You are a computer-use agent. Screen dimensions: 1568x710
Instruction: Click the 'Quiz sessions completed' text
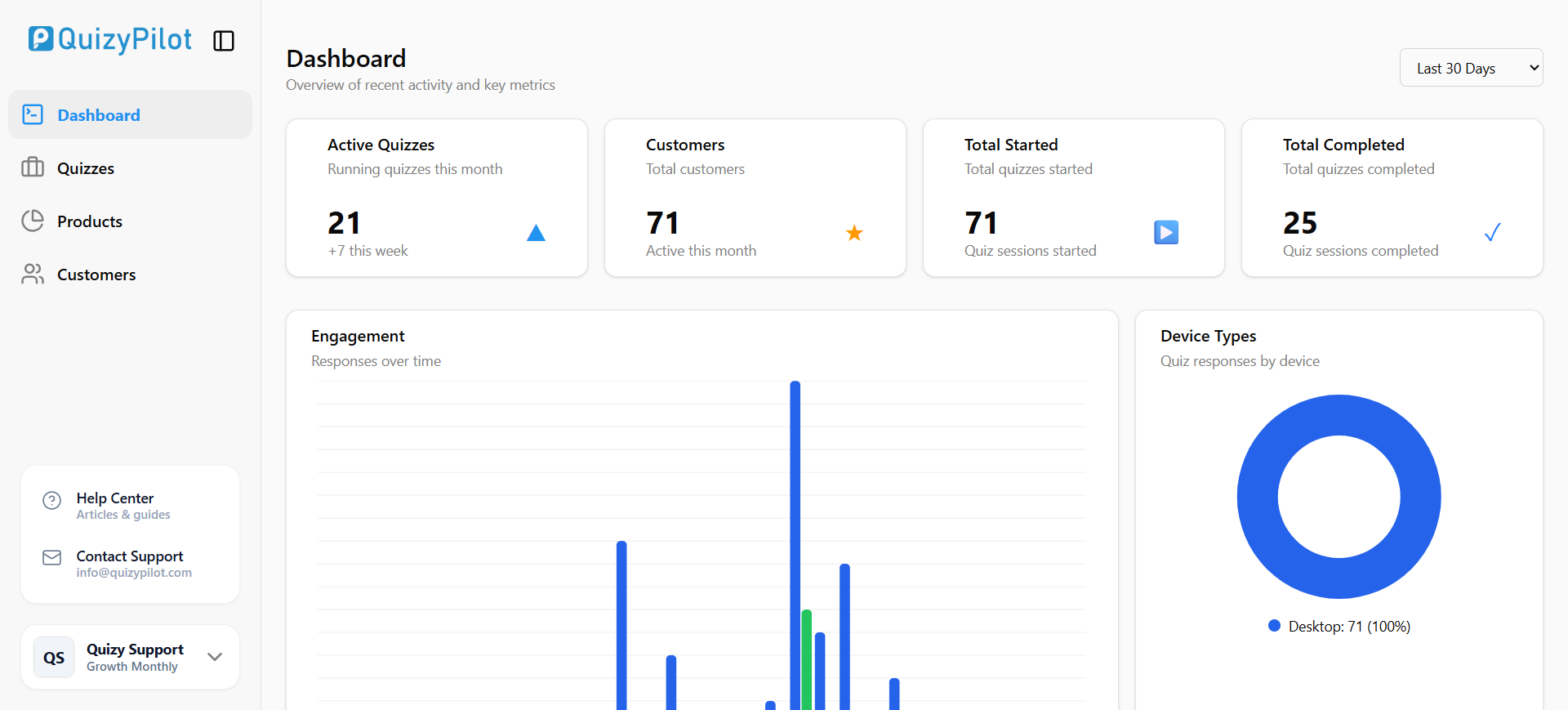point(1361,251)
